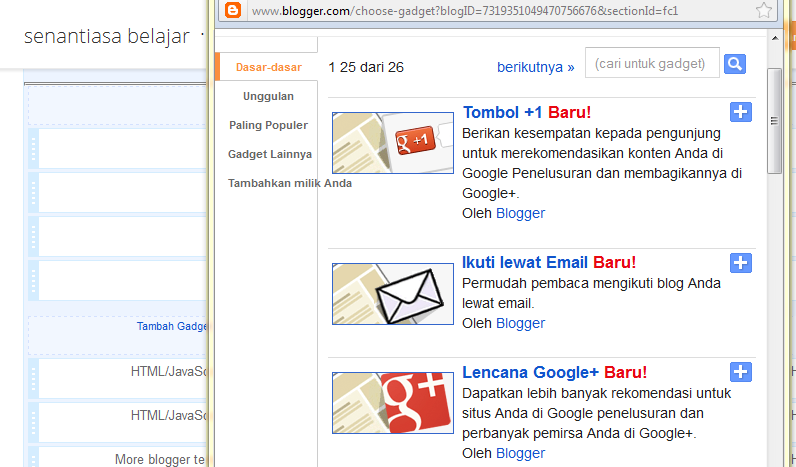Click first HTML/JavaScript gadget in layout window
Screen dimensions: 796x467
click(x=123, y=378)
